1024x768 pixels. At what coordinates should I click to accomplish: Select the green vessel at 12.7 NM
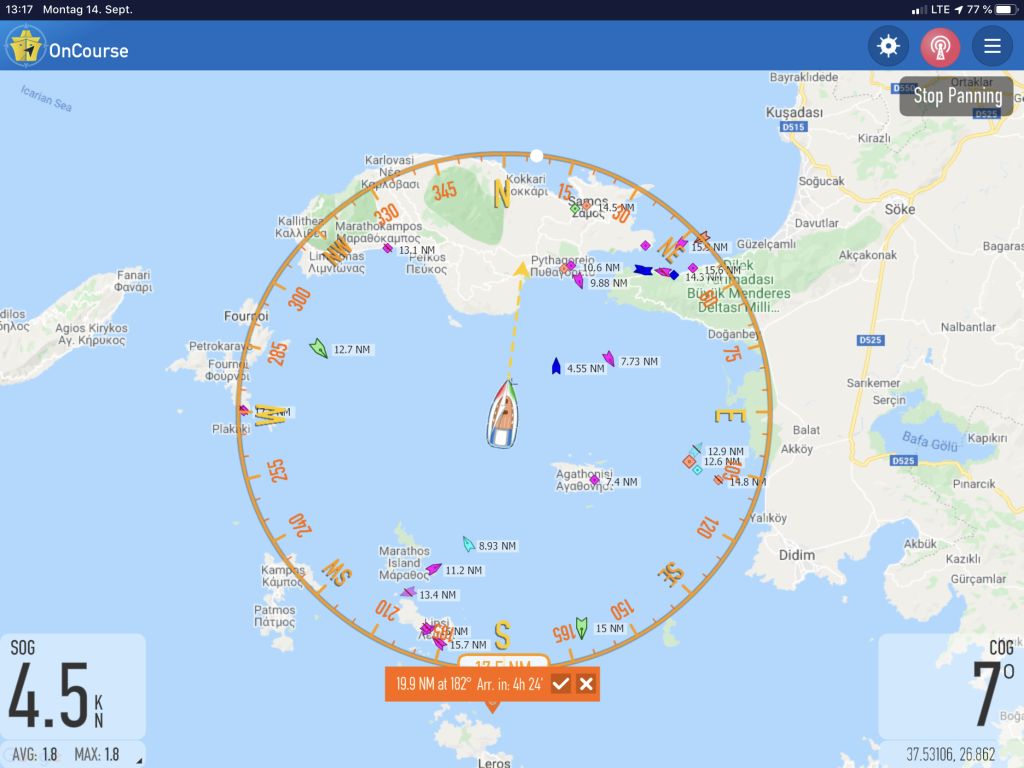point(319,348)
